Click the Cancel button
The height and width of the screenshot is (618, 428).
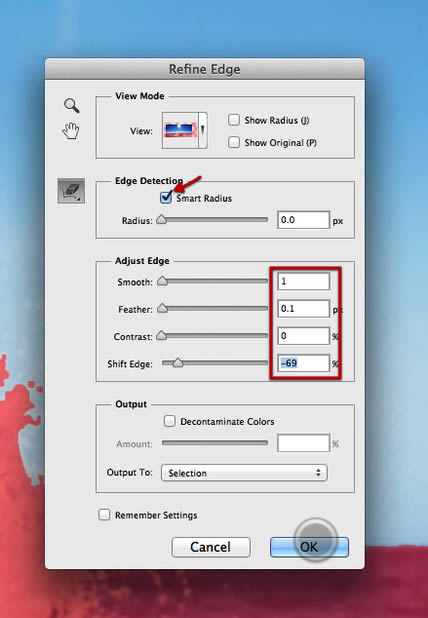211,547
